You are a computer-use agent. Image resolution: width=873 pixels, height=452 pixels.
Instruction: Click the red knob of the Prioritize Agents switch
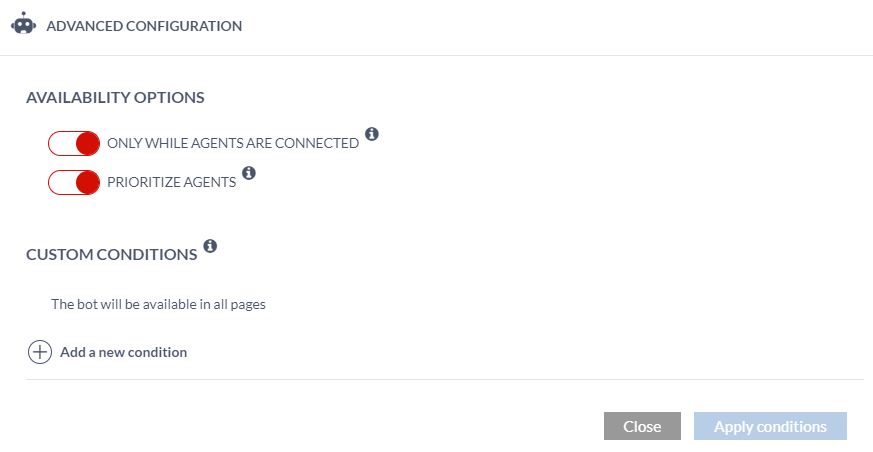point(87,182)
